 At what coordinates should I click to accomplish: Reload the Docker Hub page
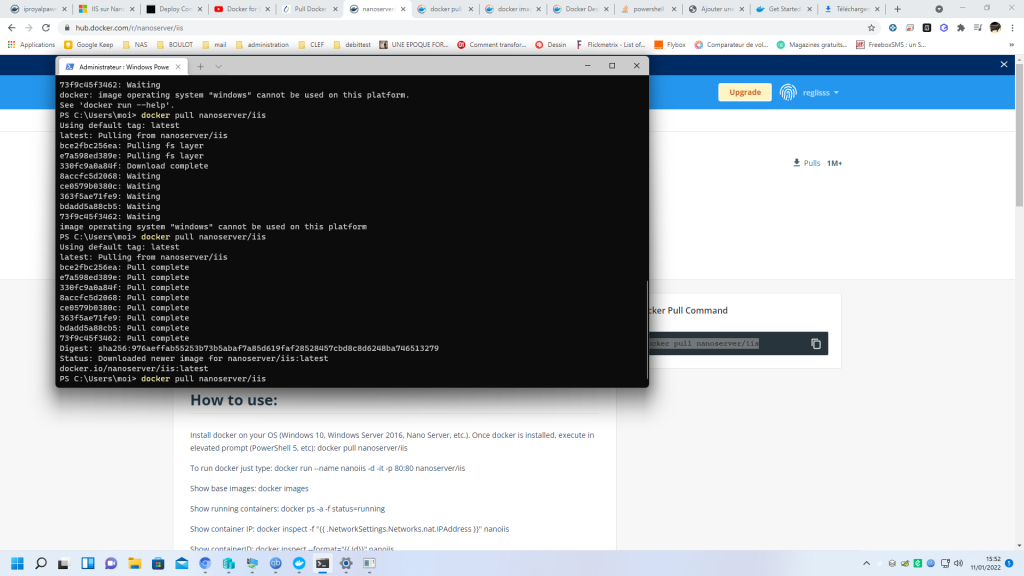(48, 28)
